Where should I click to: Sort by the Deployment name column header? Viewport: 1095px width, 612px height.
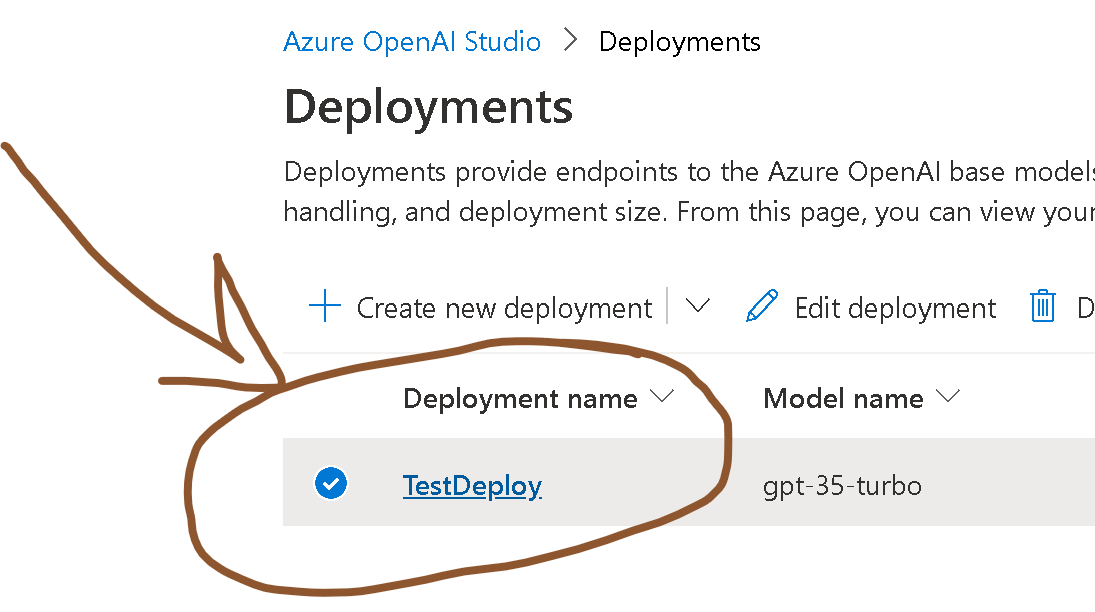[520, 399]
